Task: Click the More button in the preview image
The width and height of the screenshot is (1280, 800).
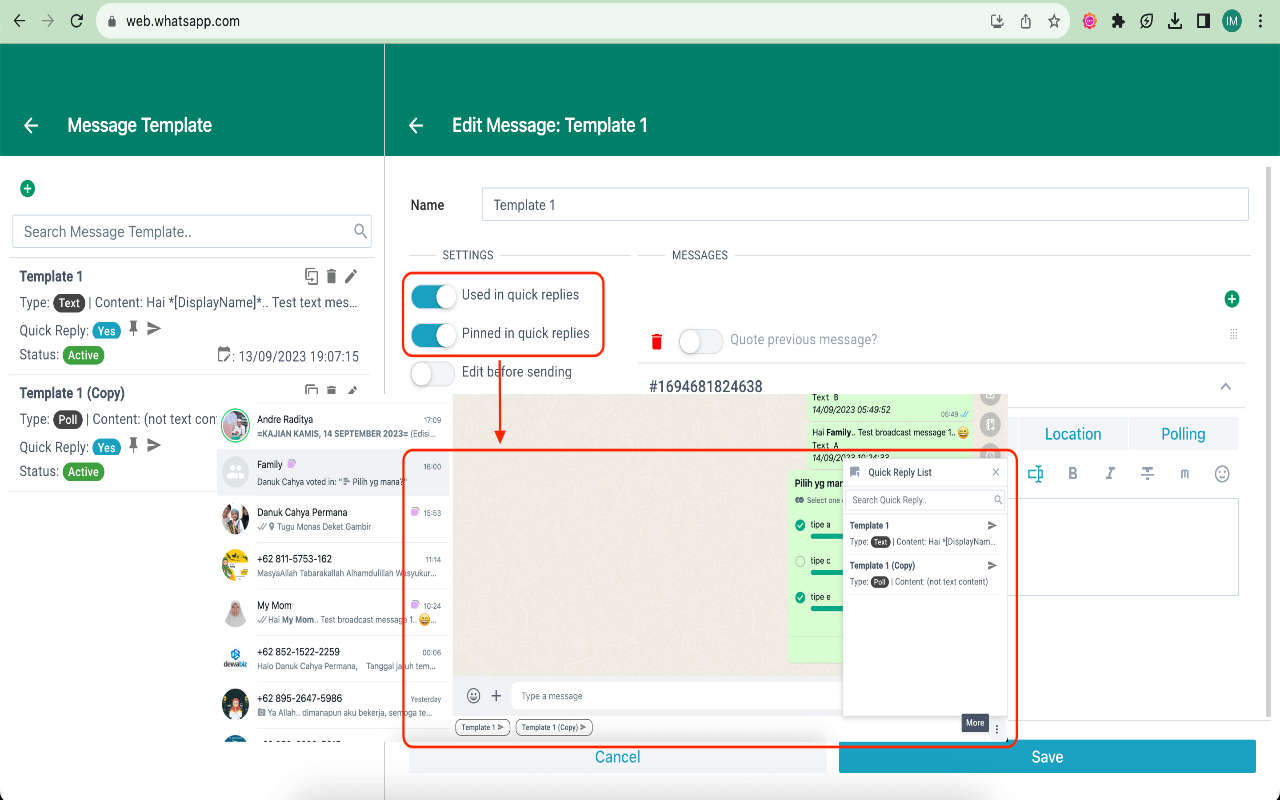Action: [975, 722]
